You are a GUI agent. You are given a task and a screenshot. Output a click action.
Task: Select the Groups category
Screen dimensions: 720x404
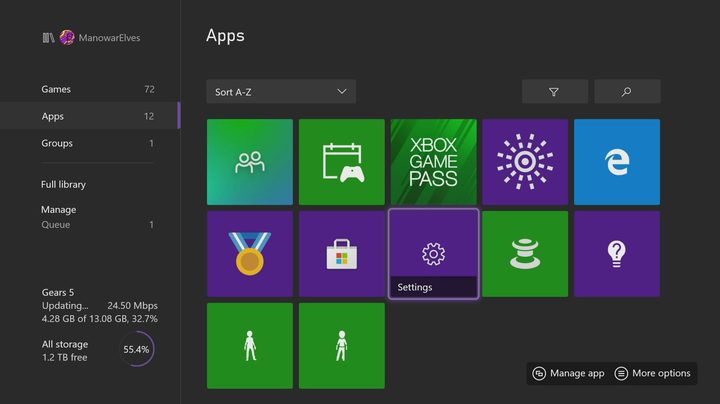coord(90,143)
